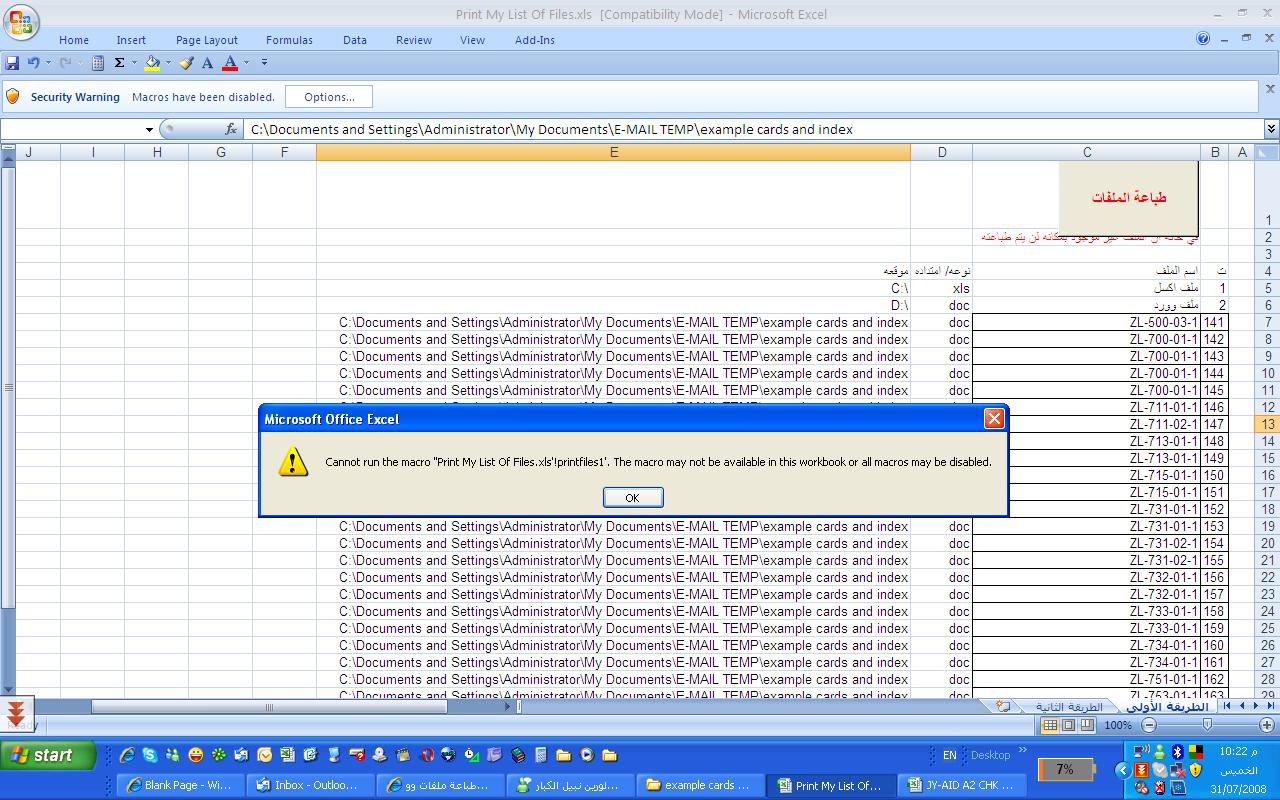
Task: Open the Page Layout ribbon tab
Action: coord(207,40)
